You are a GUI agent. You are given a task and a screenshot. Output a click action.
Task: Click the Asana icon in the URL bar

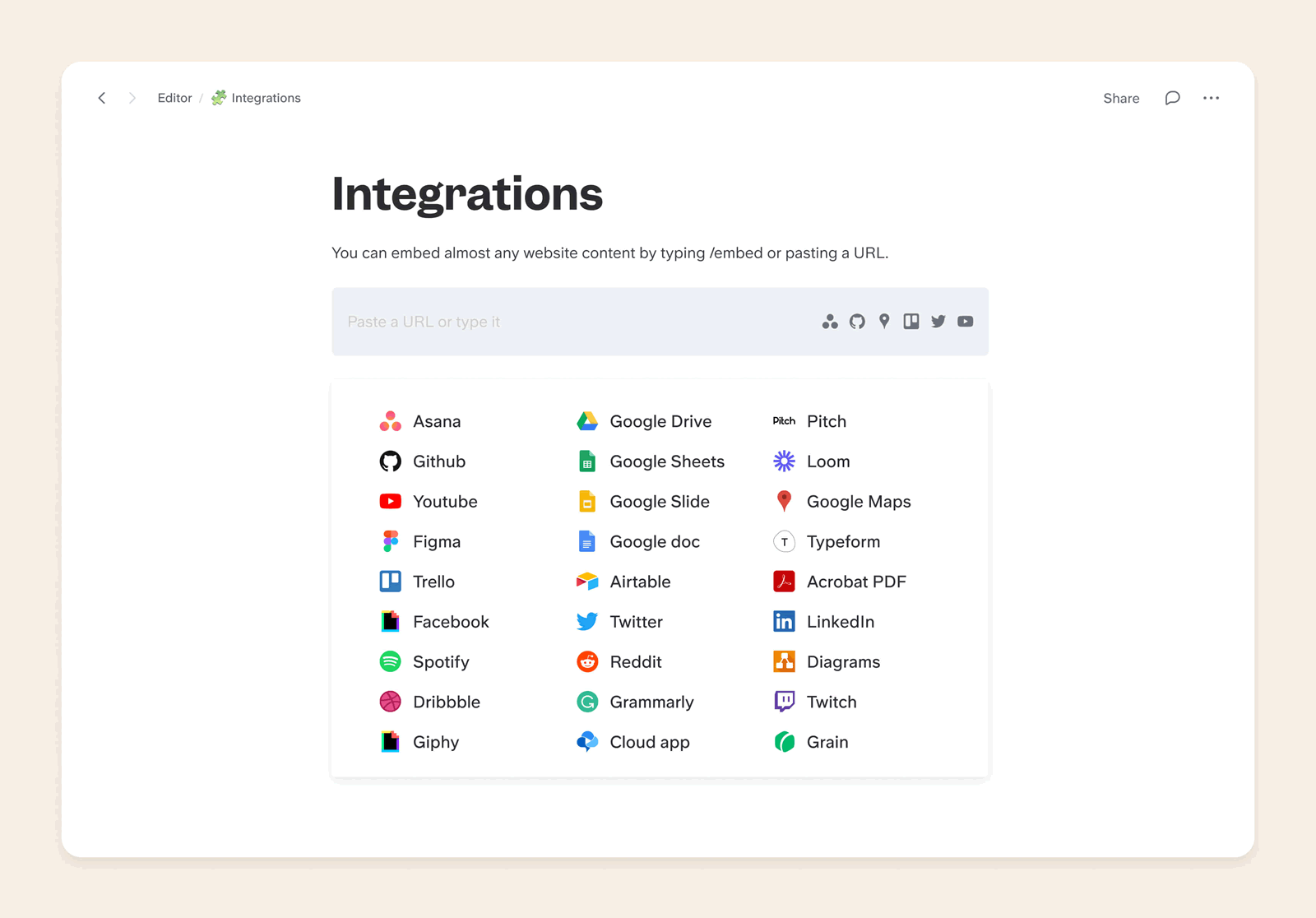pyautogui.click(x=830, y=322)
